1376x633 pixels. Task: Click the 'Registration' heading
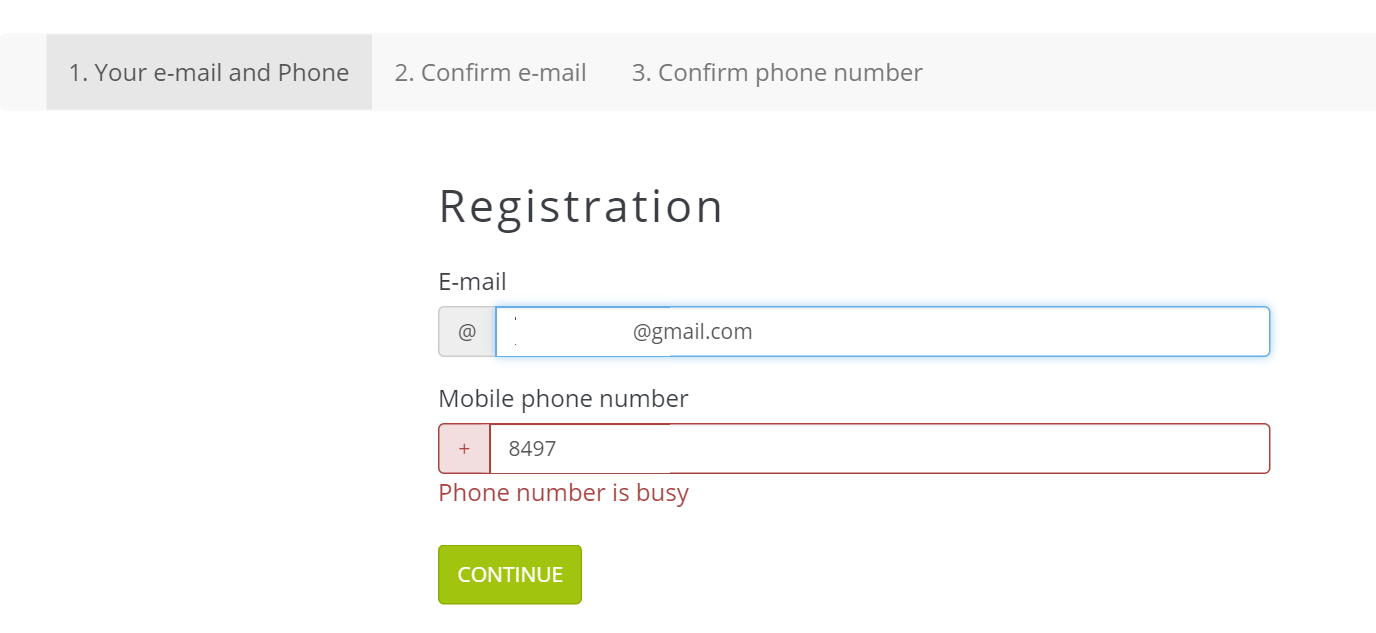(580, 207)
